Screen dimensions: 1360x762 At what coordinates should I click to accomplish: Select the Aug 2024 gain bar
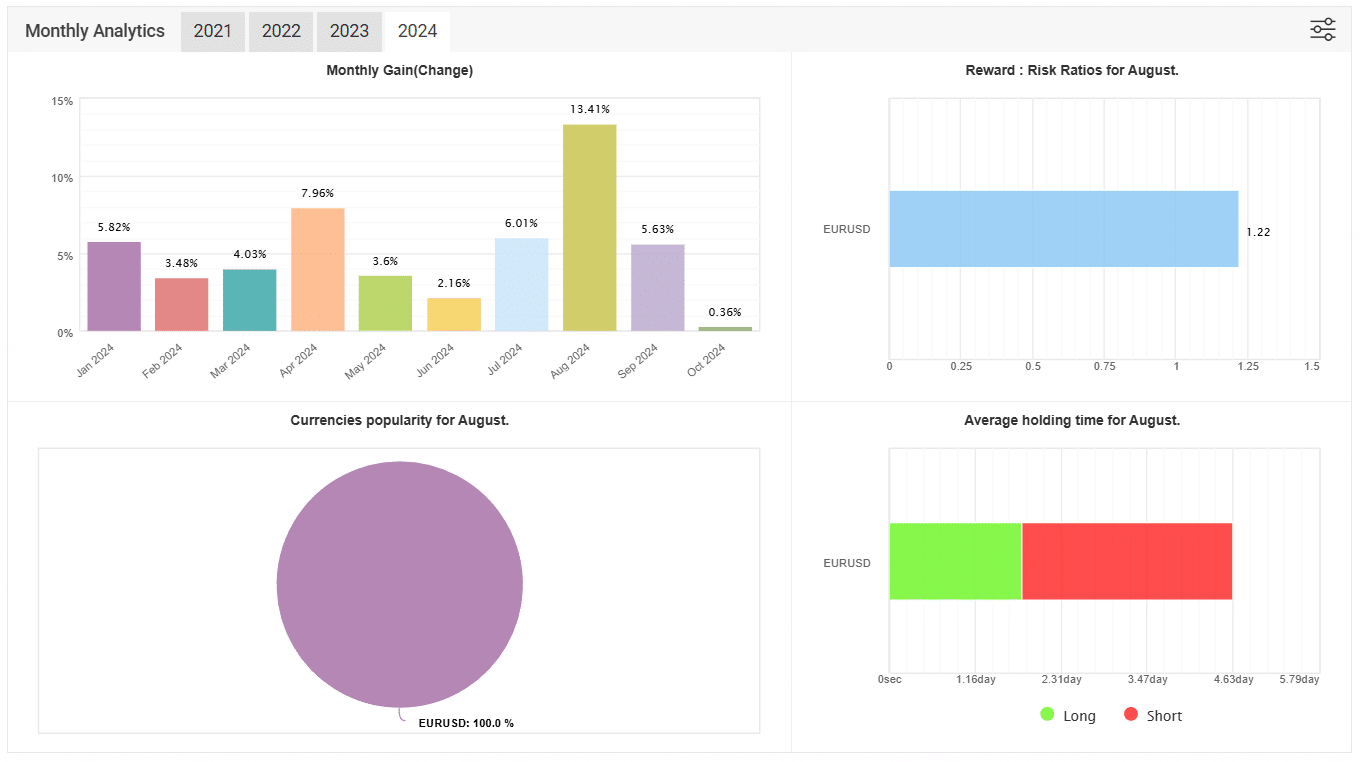pos(589,228)
